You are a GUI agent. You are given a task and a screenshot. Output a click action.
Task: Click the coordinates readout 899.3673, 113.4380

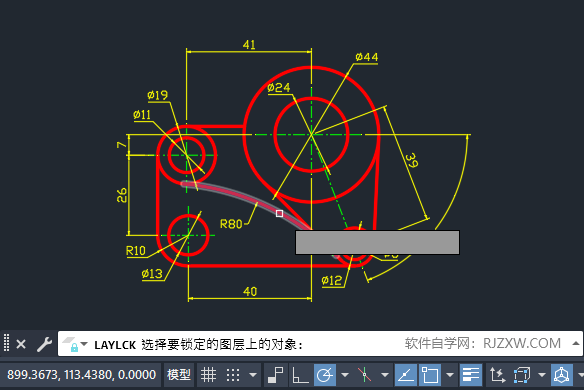click(x=81, y=375)
